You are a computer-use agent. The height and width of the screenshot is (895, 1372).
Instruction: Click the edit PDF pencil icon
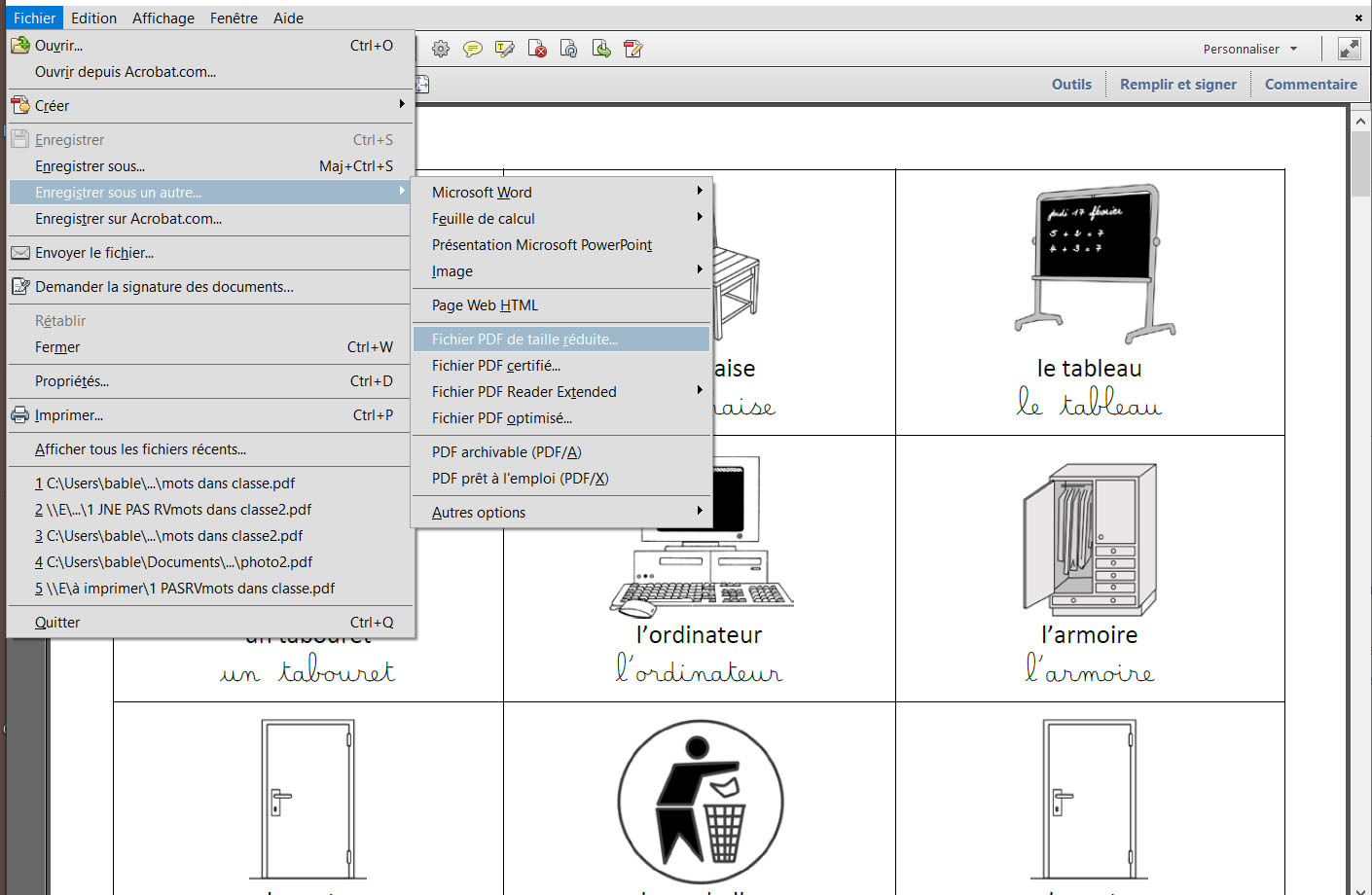633,49
